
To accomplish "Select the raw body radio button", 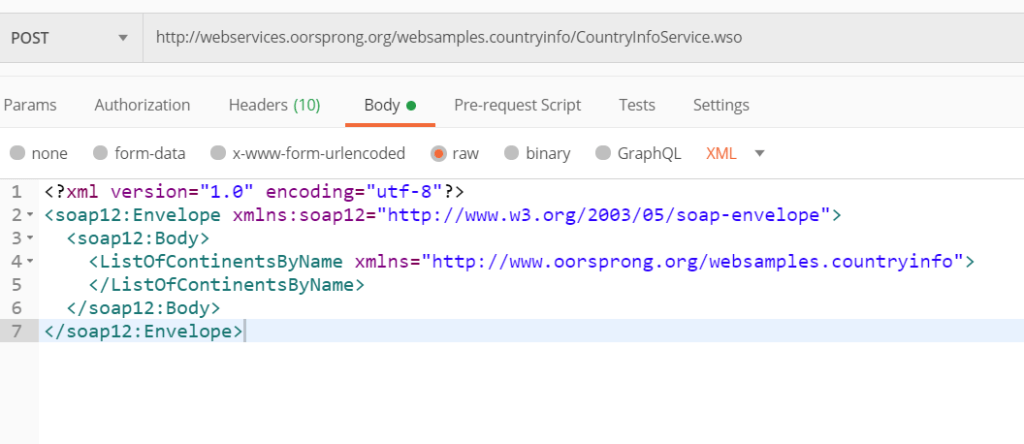I will tap(438, 153).
